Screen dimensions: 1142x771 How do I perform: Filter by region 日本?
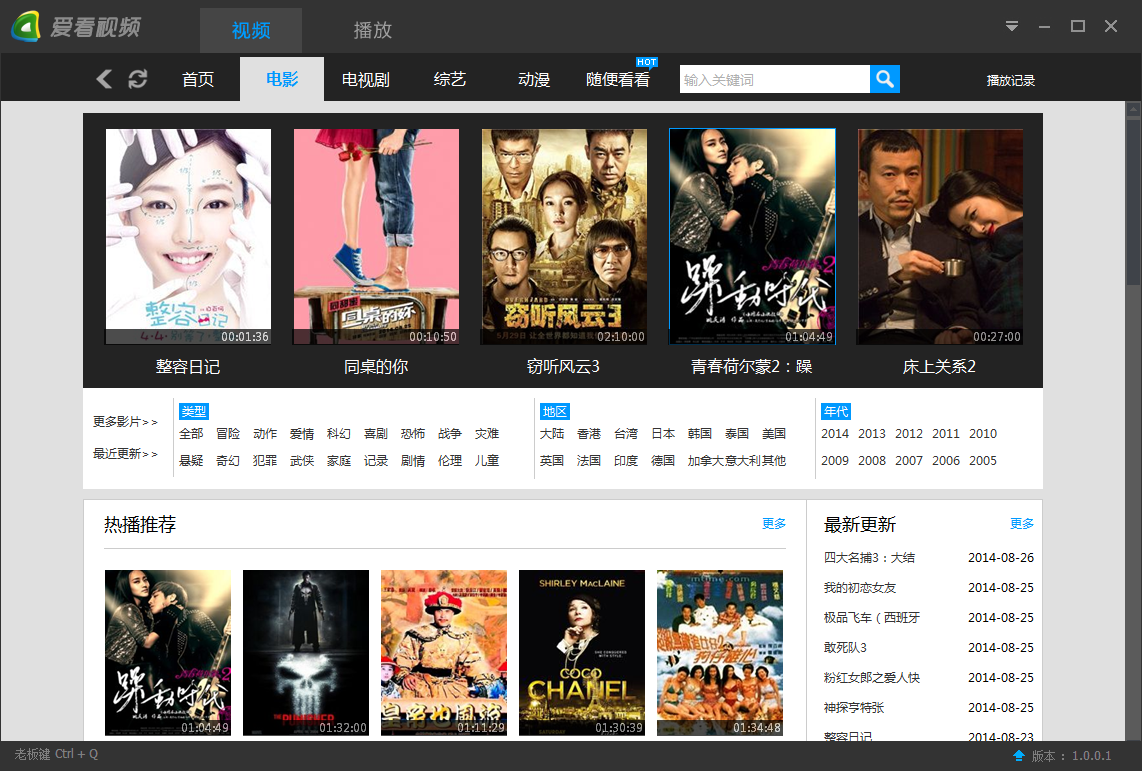663,433
